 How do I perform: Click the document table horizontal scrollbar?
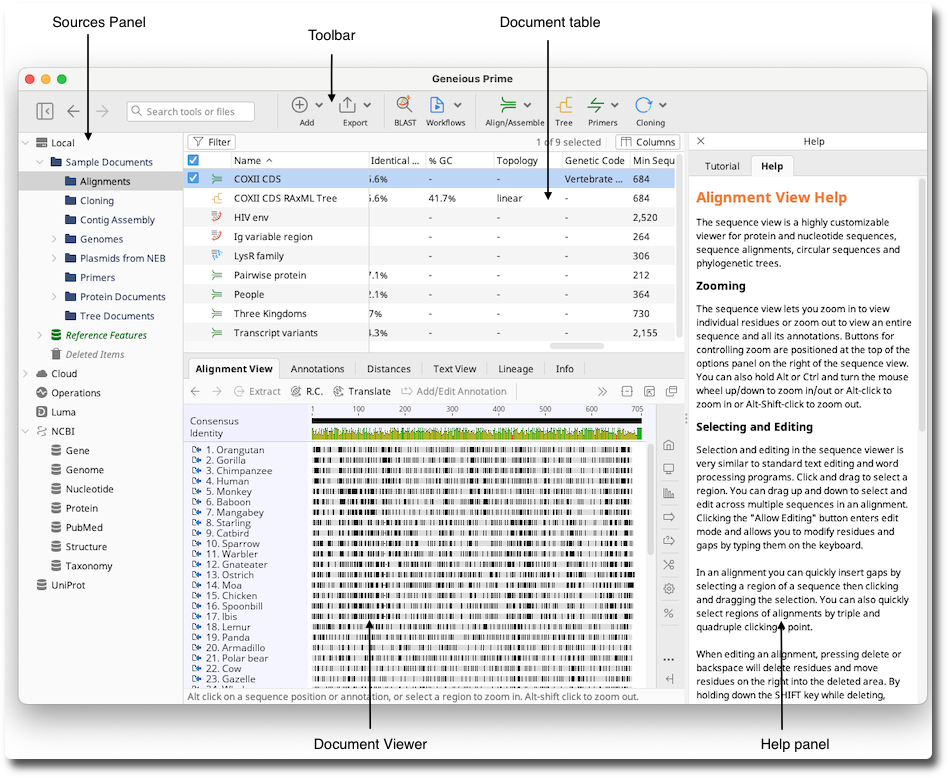pyautogui.click(x=577, y=346)
